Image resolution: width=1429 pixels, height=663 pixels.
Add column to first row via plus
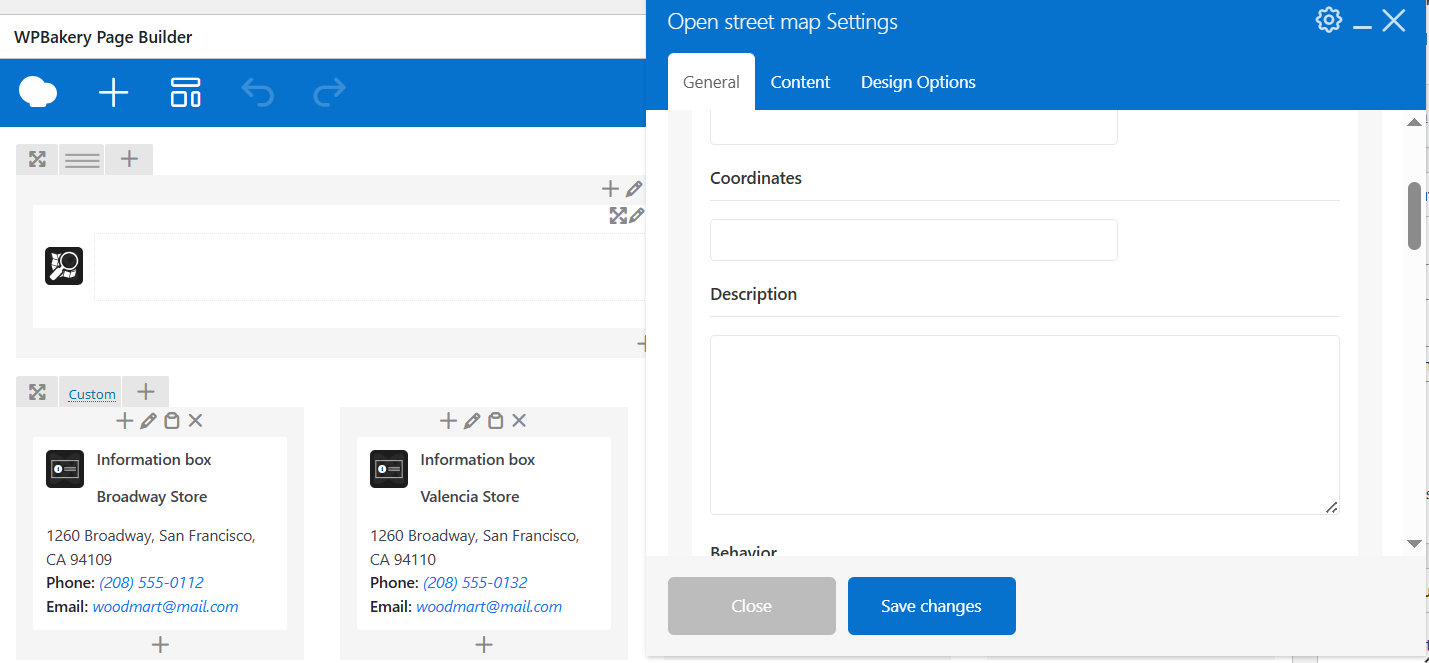click(x=129, y=159)
